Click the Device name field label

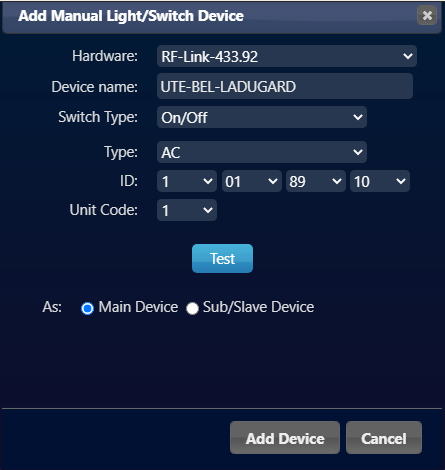(x=95, y=87)
